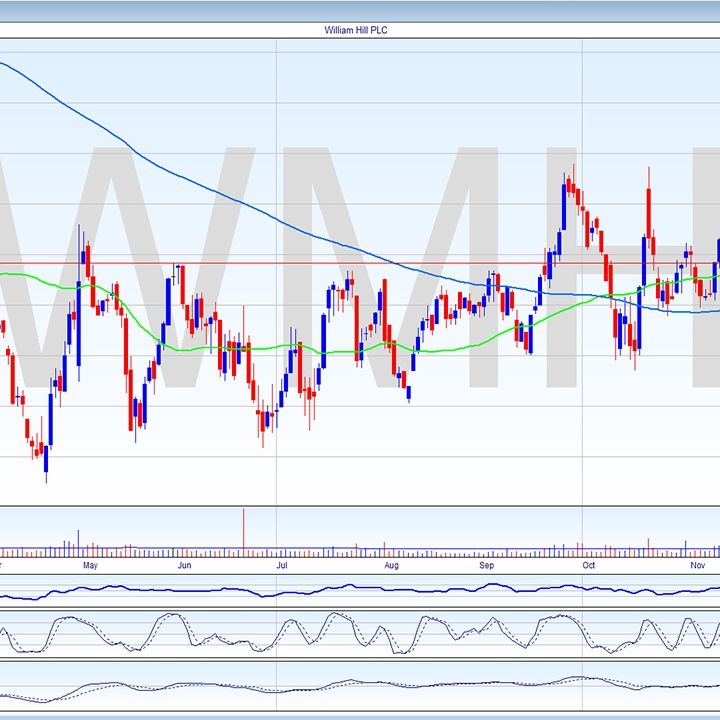Select the May label on the date axis

click(90, 565)
